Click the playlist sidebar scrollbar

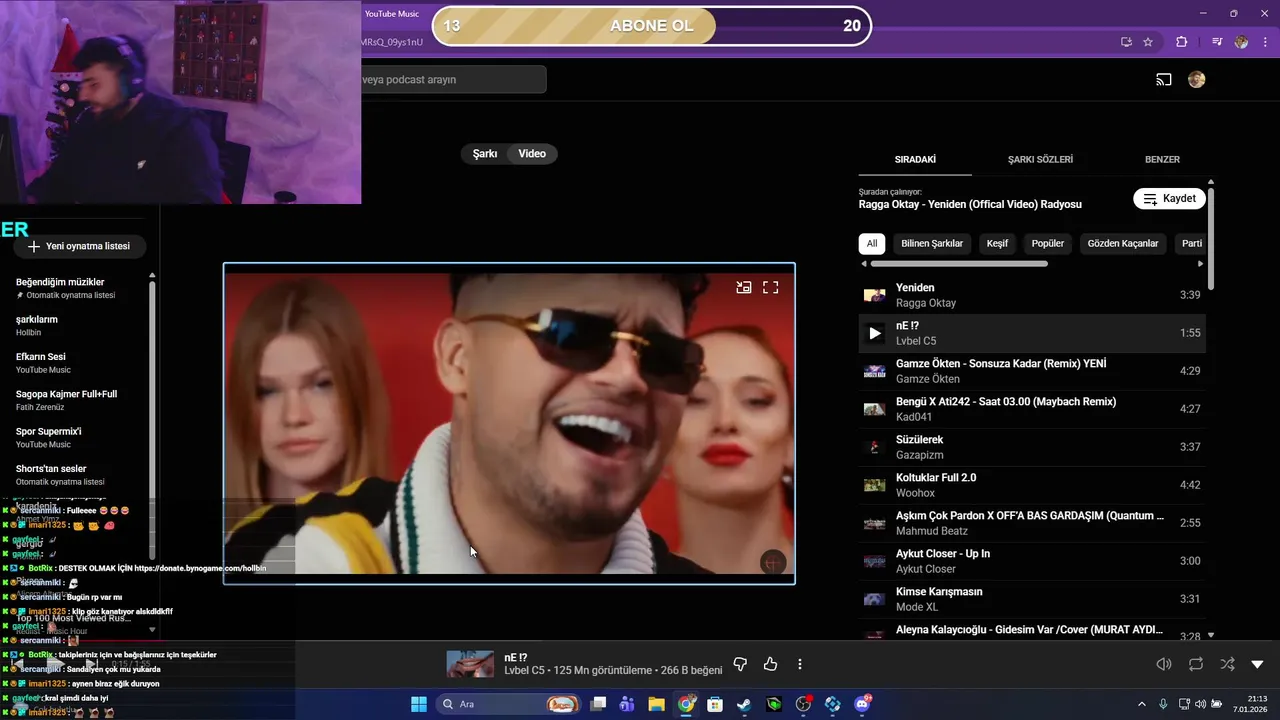coord(152,420)
